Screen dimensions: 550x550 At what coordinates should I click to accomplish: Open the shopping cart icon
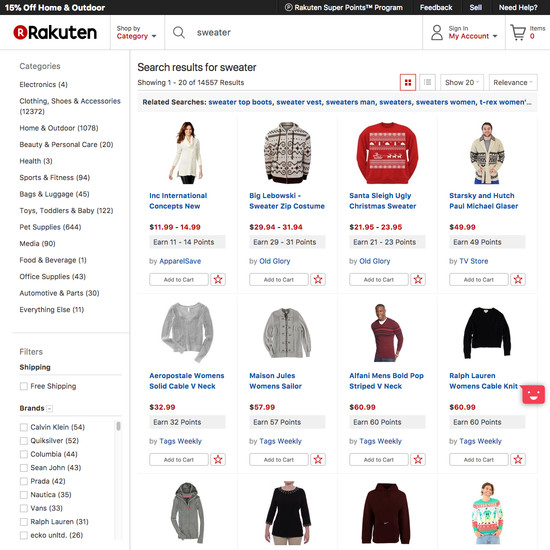tap(518, 32)
